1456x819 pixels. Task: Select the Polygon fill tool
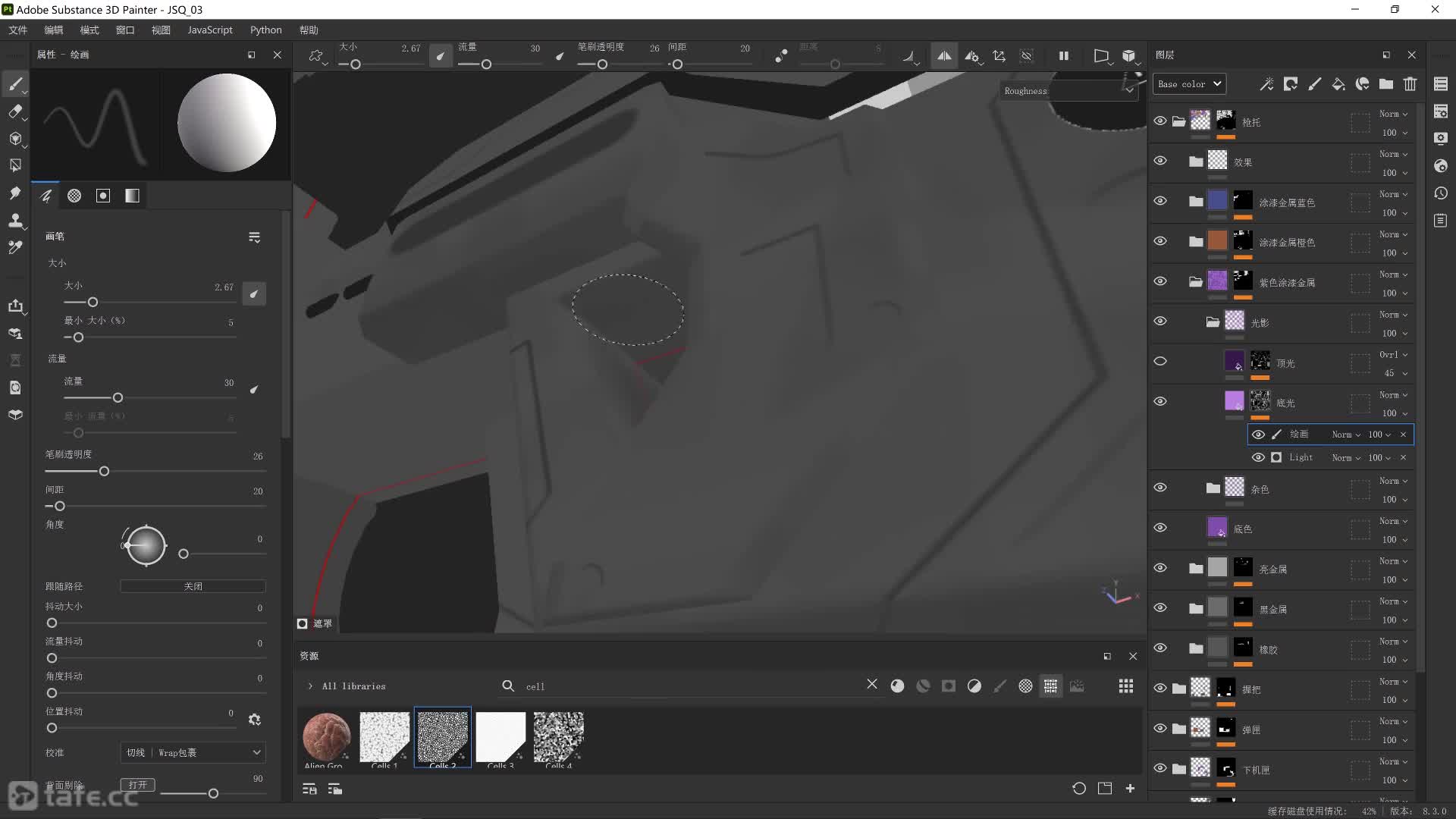coord(15,165)
